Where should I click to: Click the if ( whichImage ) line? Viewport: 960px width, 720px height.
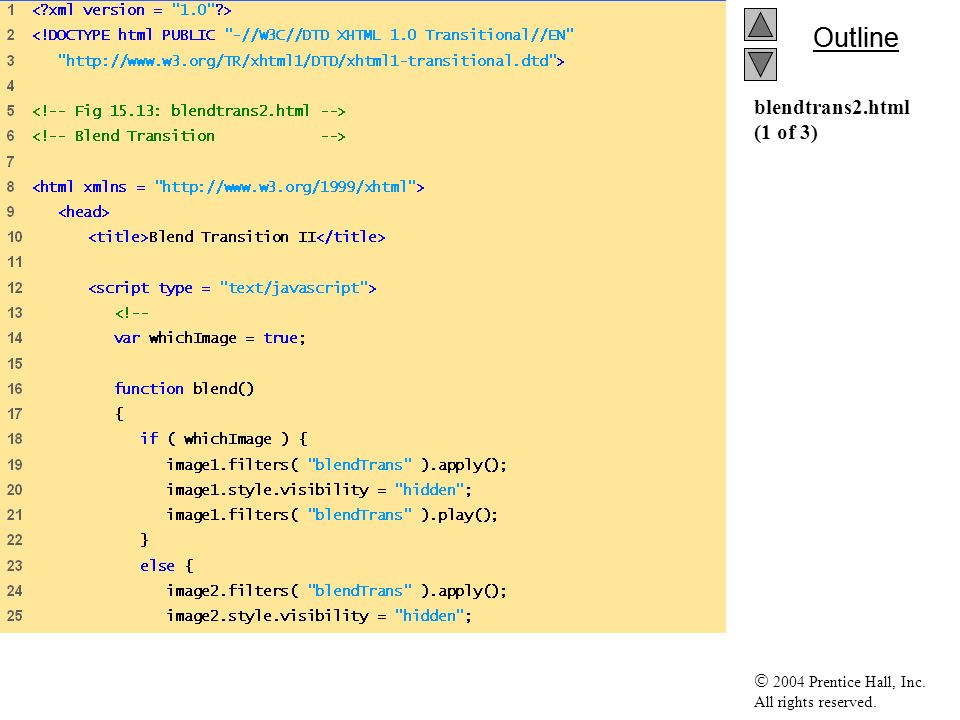tap(224, 439)
